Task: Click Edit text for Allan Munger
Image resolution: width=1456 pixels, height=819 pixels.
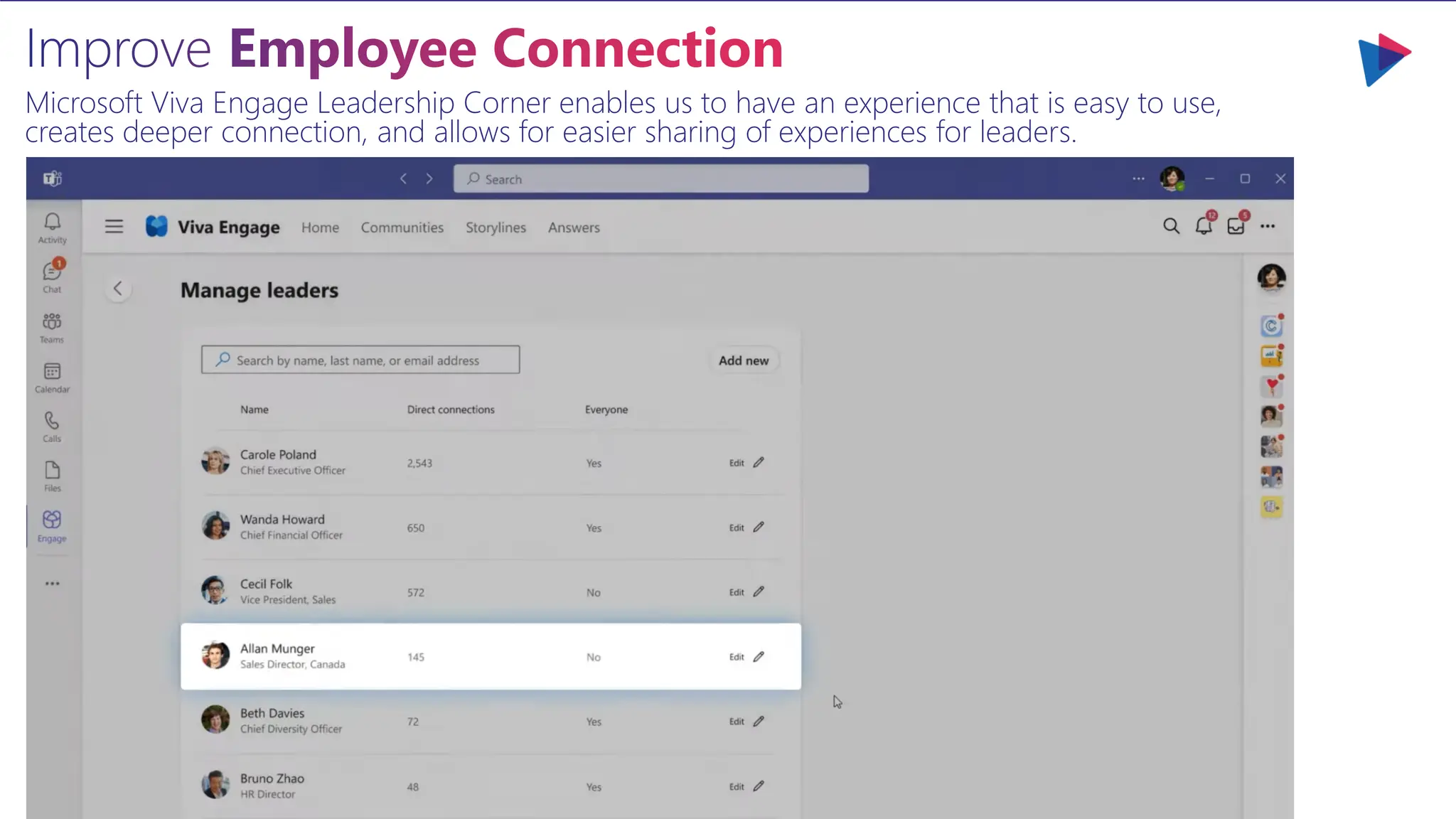Action: pyautogui.click(x=737, y=657)
